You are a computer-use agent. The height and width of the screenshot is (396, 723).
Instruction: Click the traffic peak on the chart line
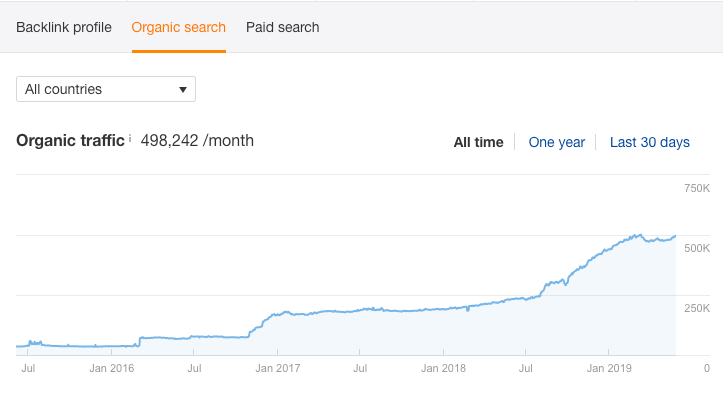tap(639, 235)
